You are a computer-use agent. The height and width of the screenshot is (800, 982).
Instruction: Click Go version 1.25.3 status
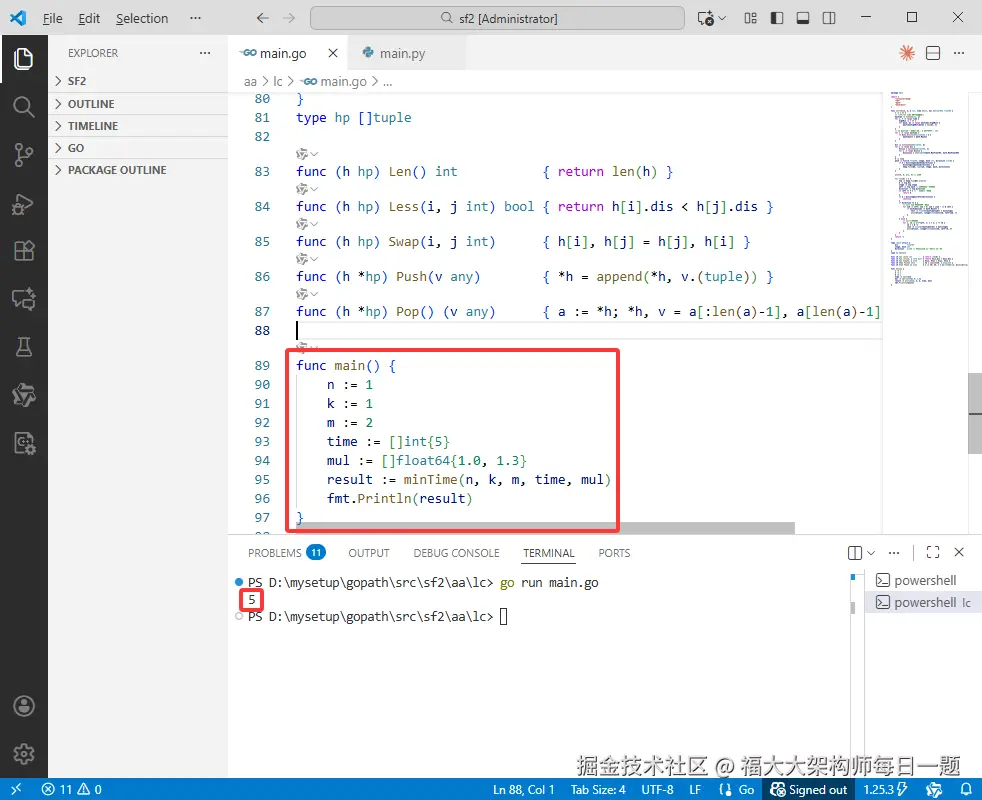[886, 789]
